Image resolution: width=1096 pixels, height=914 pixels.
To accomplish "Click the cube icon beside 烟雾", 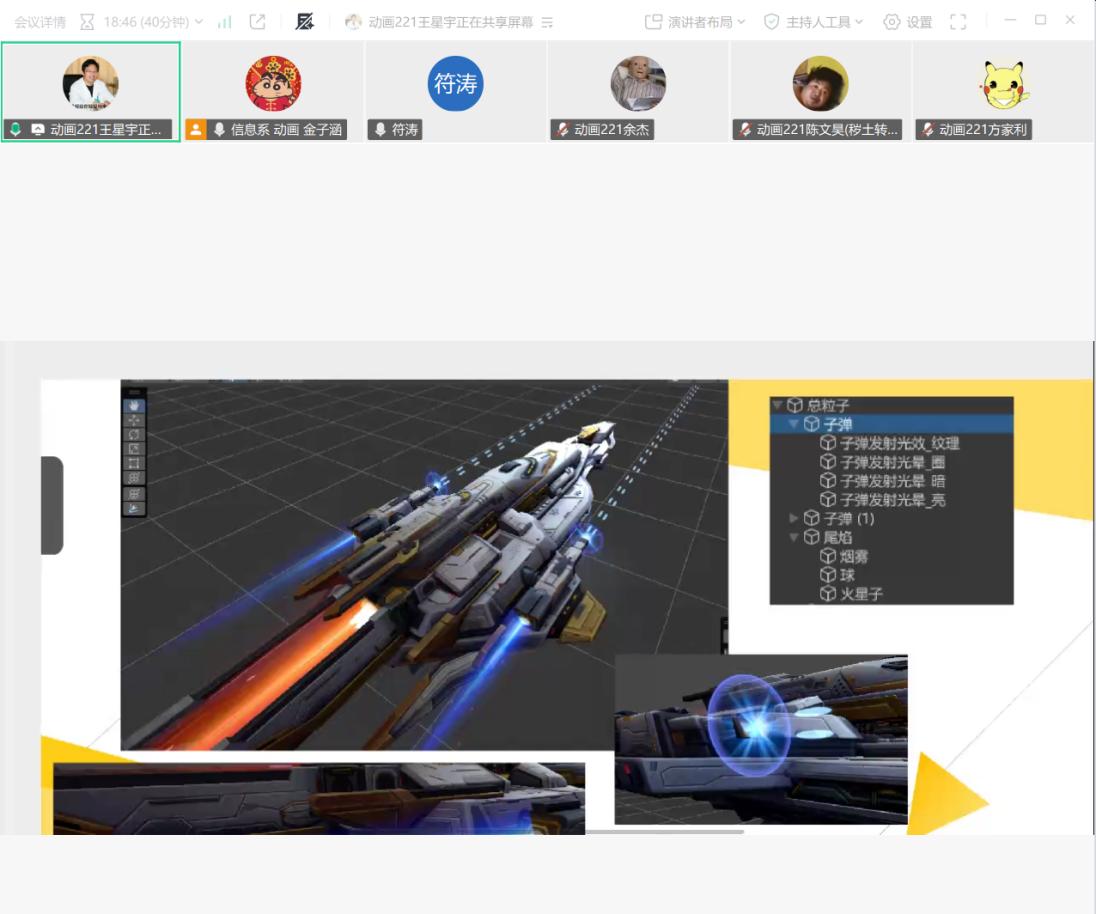I will (x=828, y=556).
